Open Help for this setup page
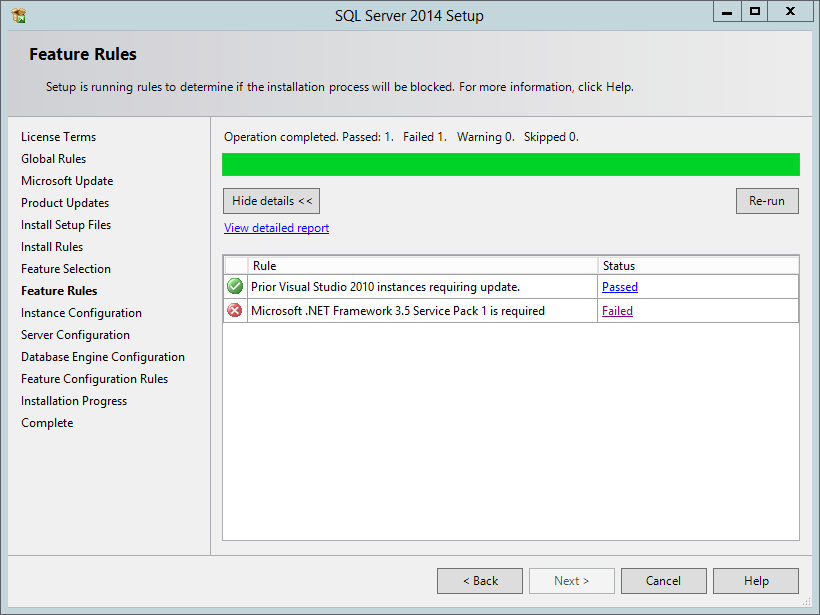Screen dimensions: 820x615 point(755,580)
